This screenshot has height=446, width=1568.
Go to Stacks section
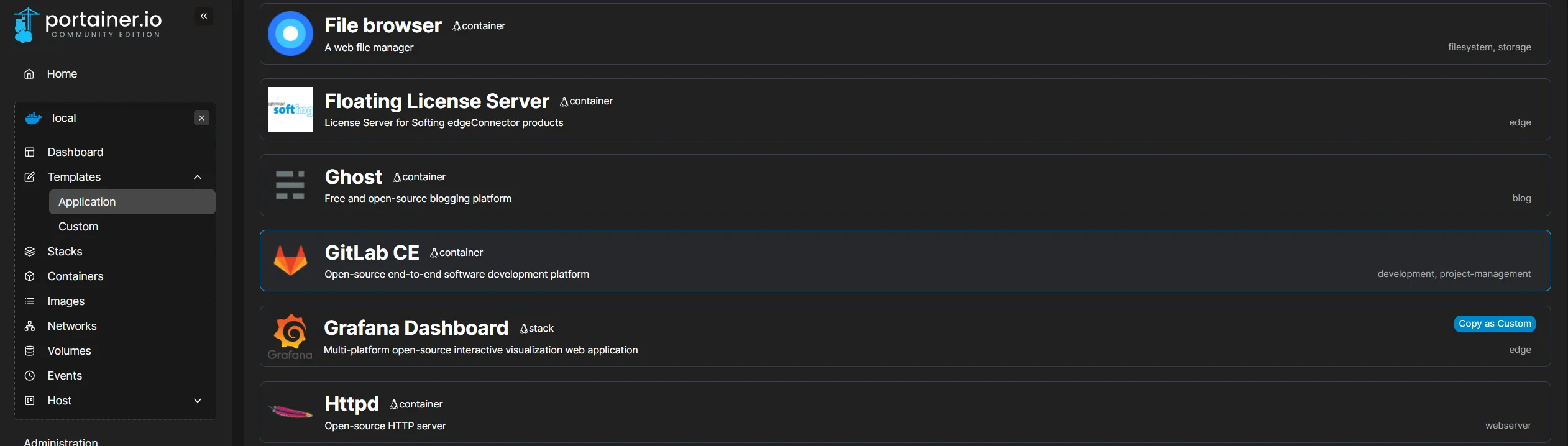(x=65, y=252)
